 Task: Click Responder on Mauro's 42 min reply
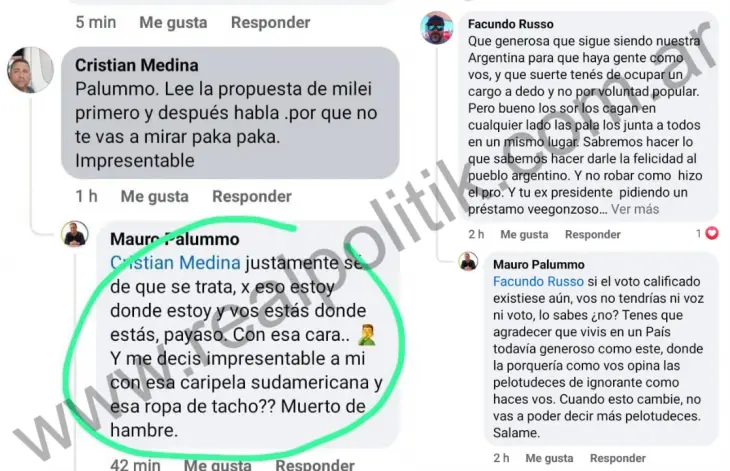tap(315, 464)
